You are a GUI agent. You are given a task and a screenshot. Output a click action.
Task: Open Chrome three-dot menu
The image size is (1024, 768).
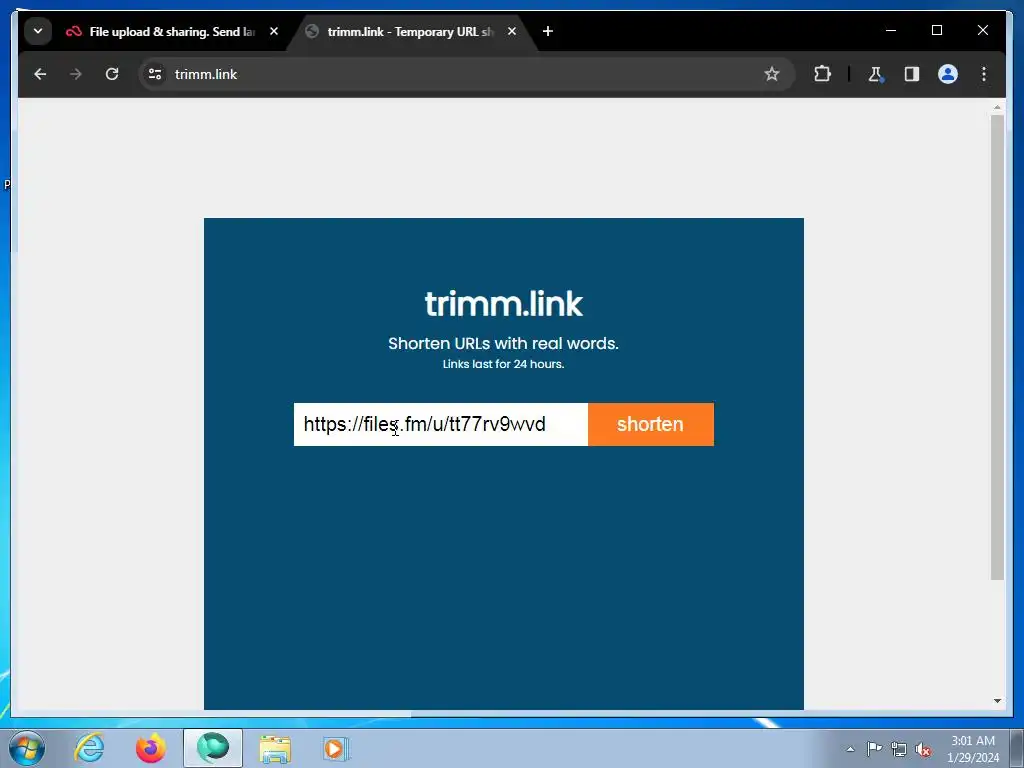(x=984, y=74)
